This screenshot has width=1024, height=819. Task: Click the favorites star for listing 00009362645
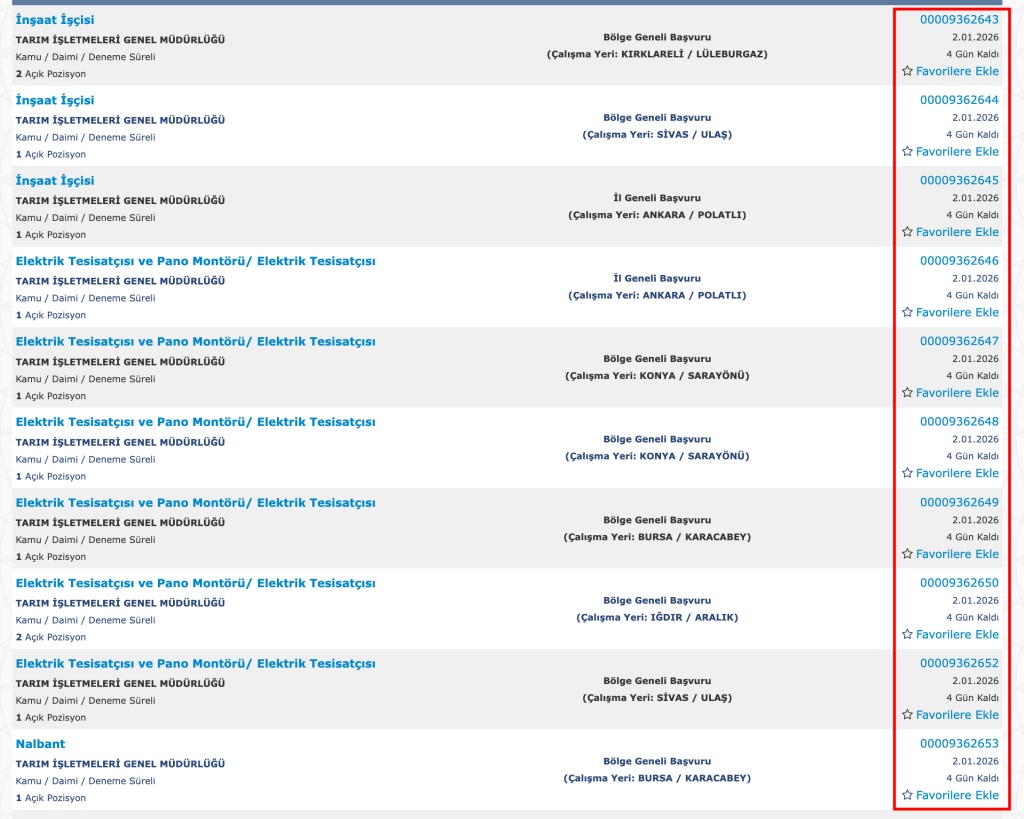coord(907,232)
